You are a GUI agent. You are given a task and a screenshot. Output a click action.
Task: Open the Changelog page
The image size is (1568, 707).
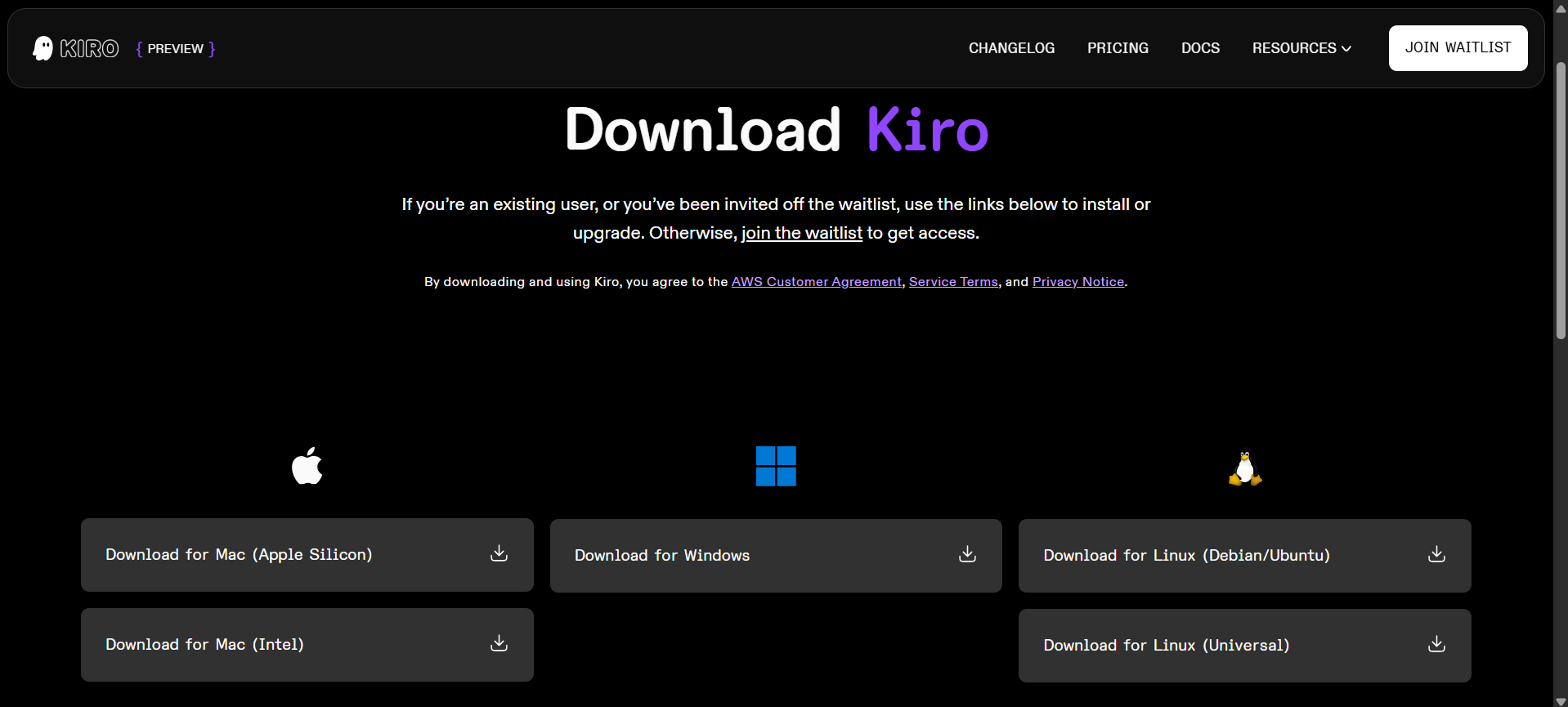click(x=1011, y=48)
